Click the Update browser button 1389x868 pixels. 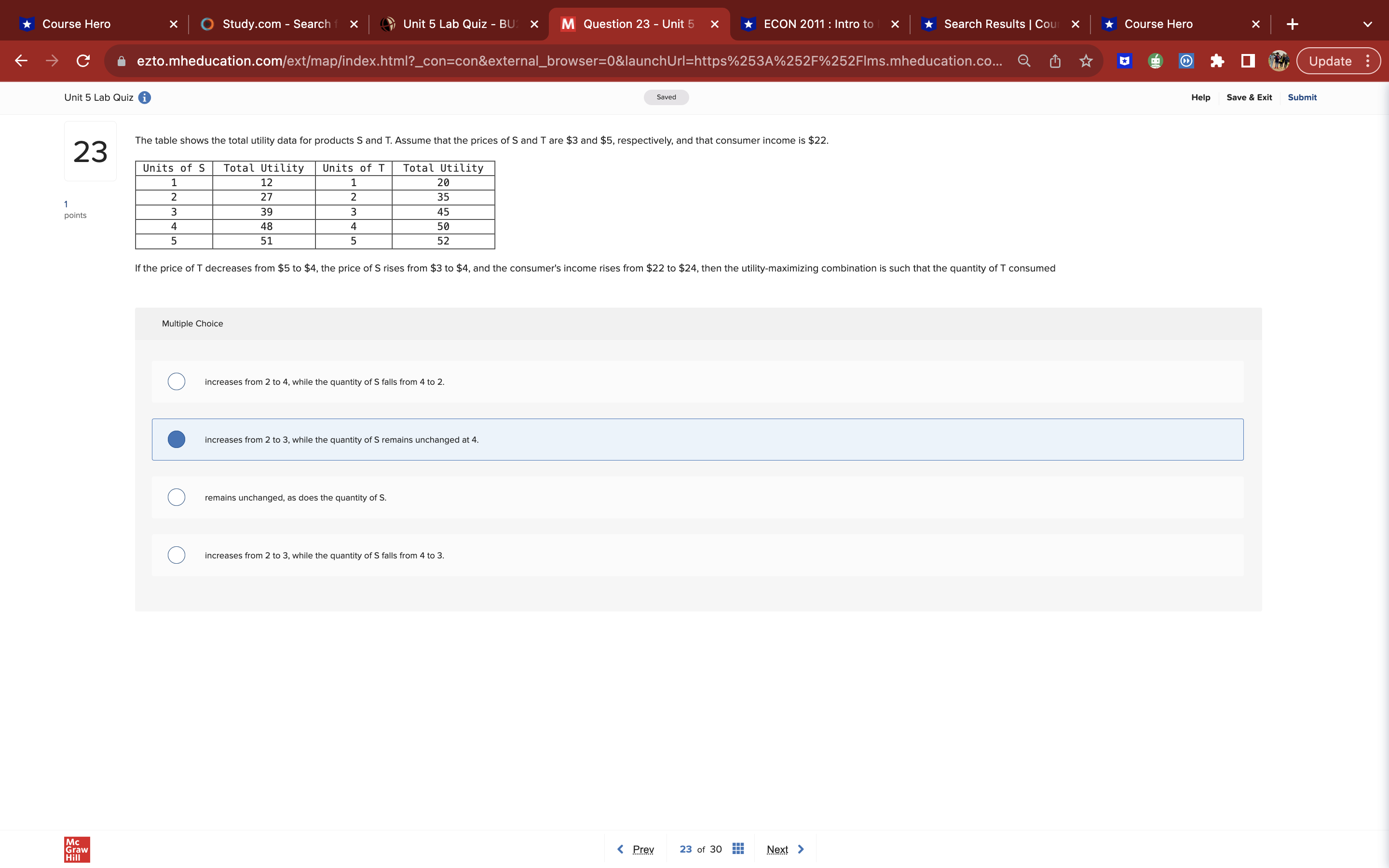click(1330, 61)
